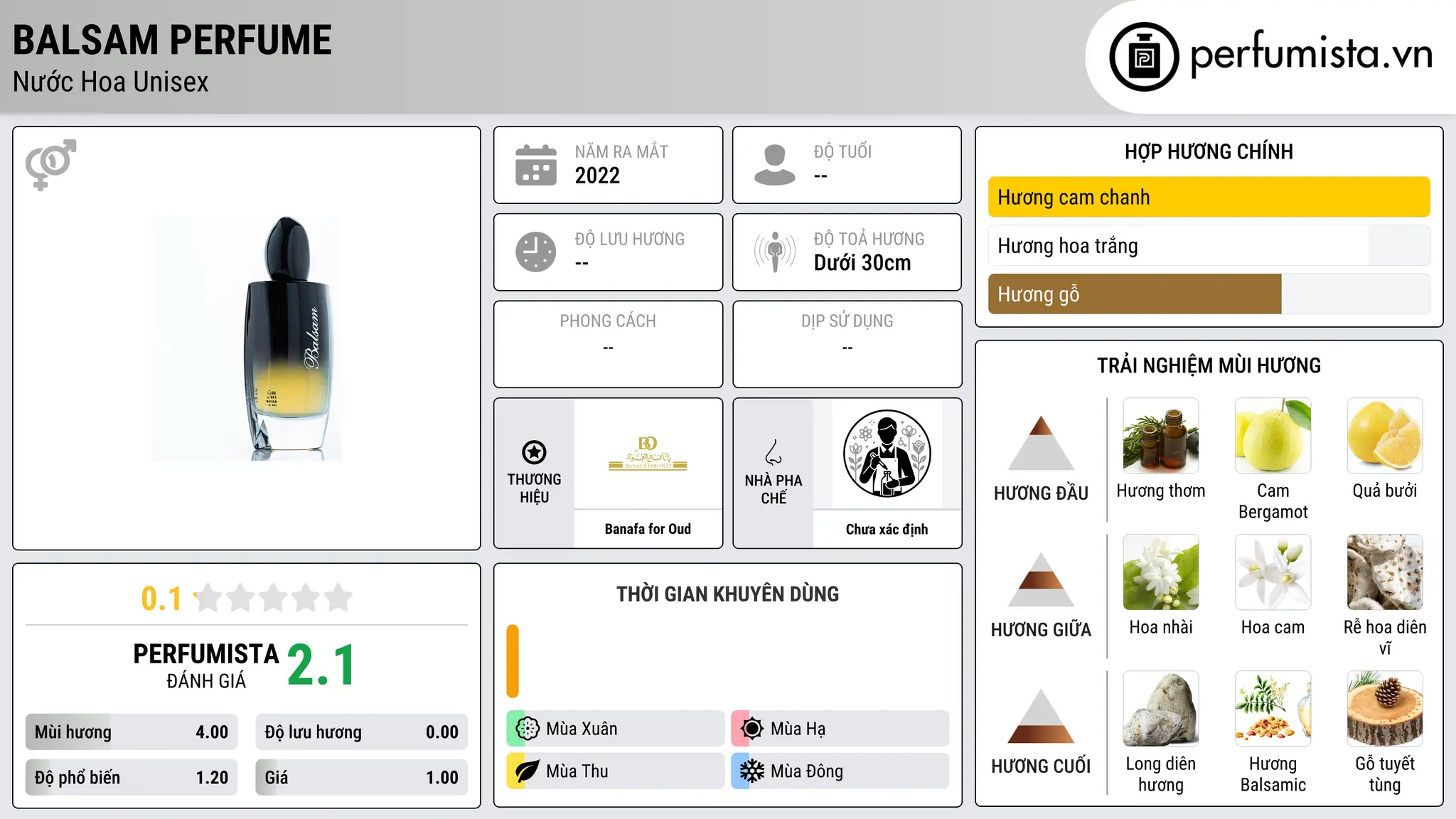The height and width of the screenshot is (819, 1456).
Task: Click the Độ phổ biến 1.20 score
Action: 132,778
